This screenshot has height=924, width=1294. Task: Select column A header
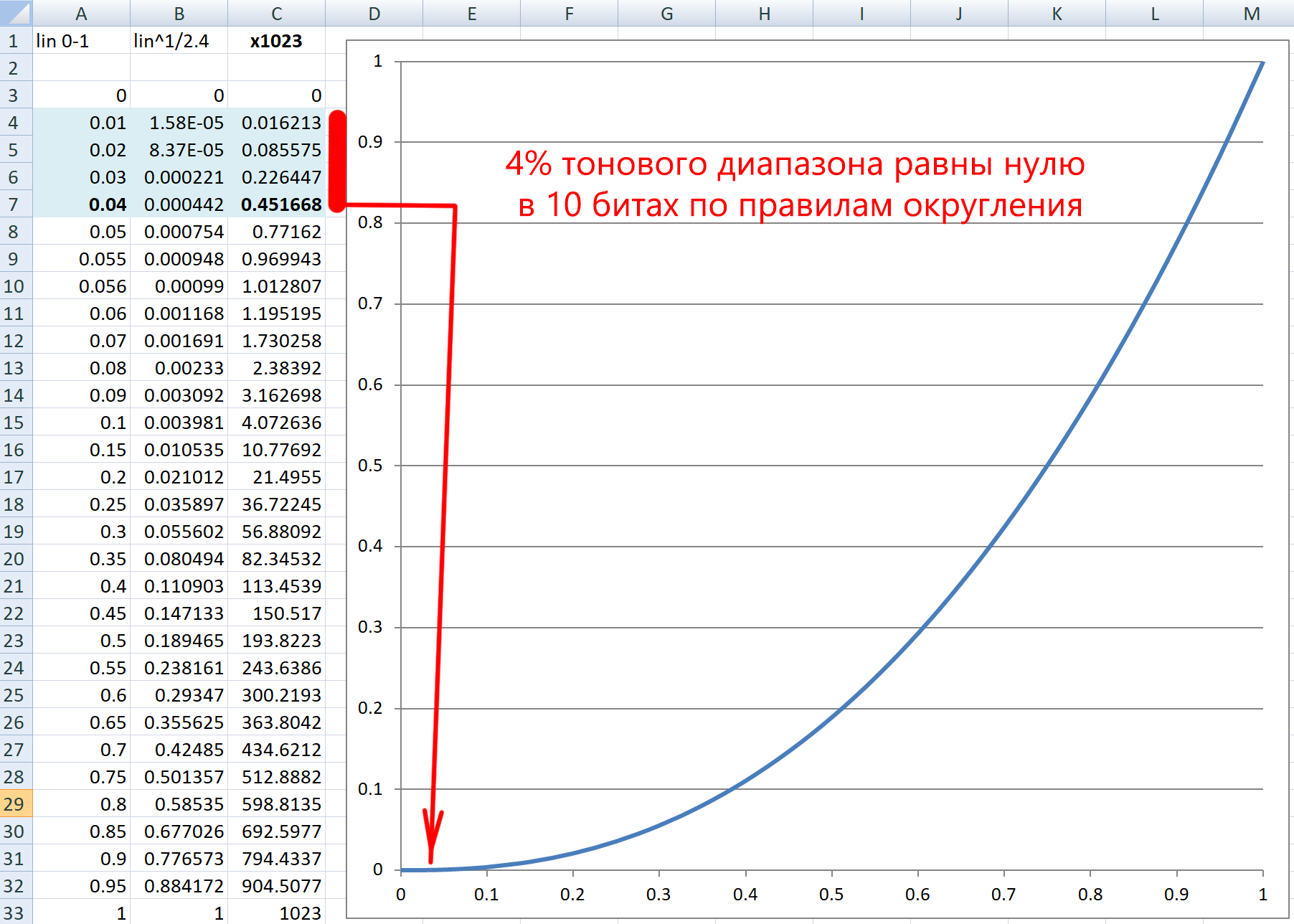pyautogui.click(x=81, y=14)
